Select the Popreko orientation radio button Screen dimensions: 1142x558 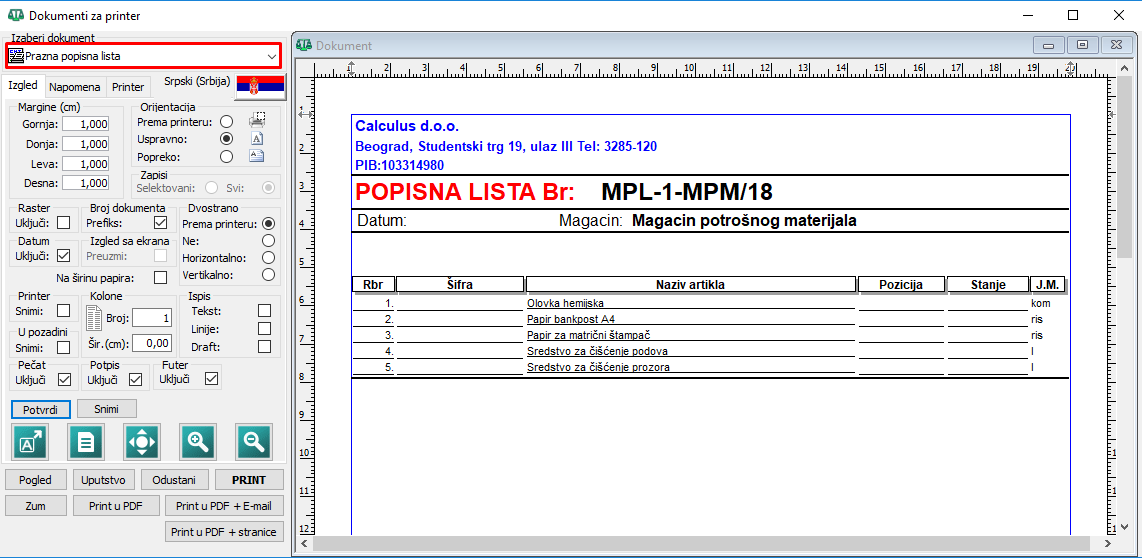[x=226, y=156]
